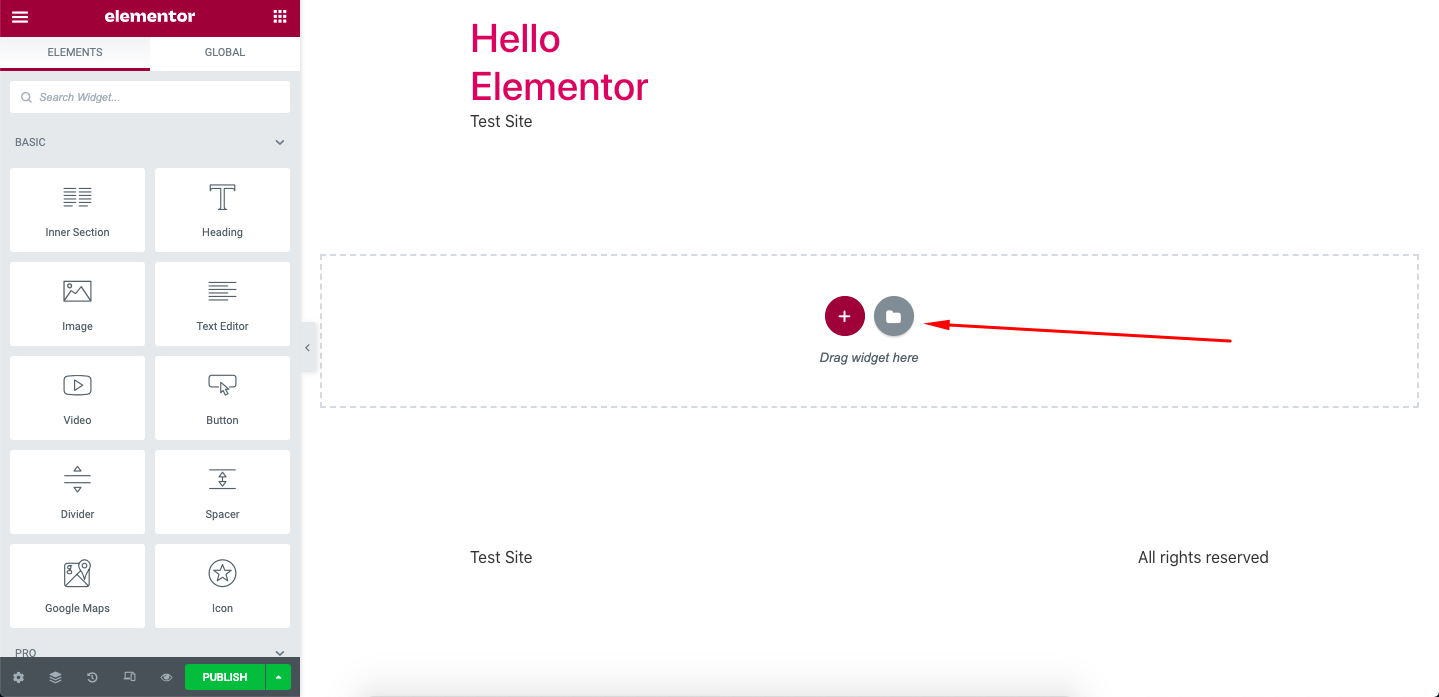Switch to Responsive Mode
Screen dimensions: 1439x697
point(129,677)
